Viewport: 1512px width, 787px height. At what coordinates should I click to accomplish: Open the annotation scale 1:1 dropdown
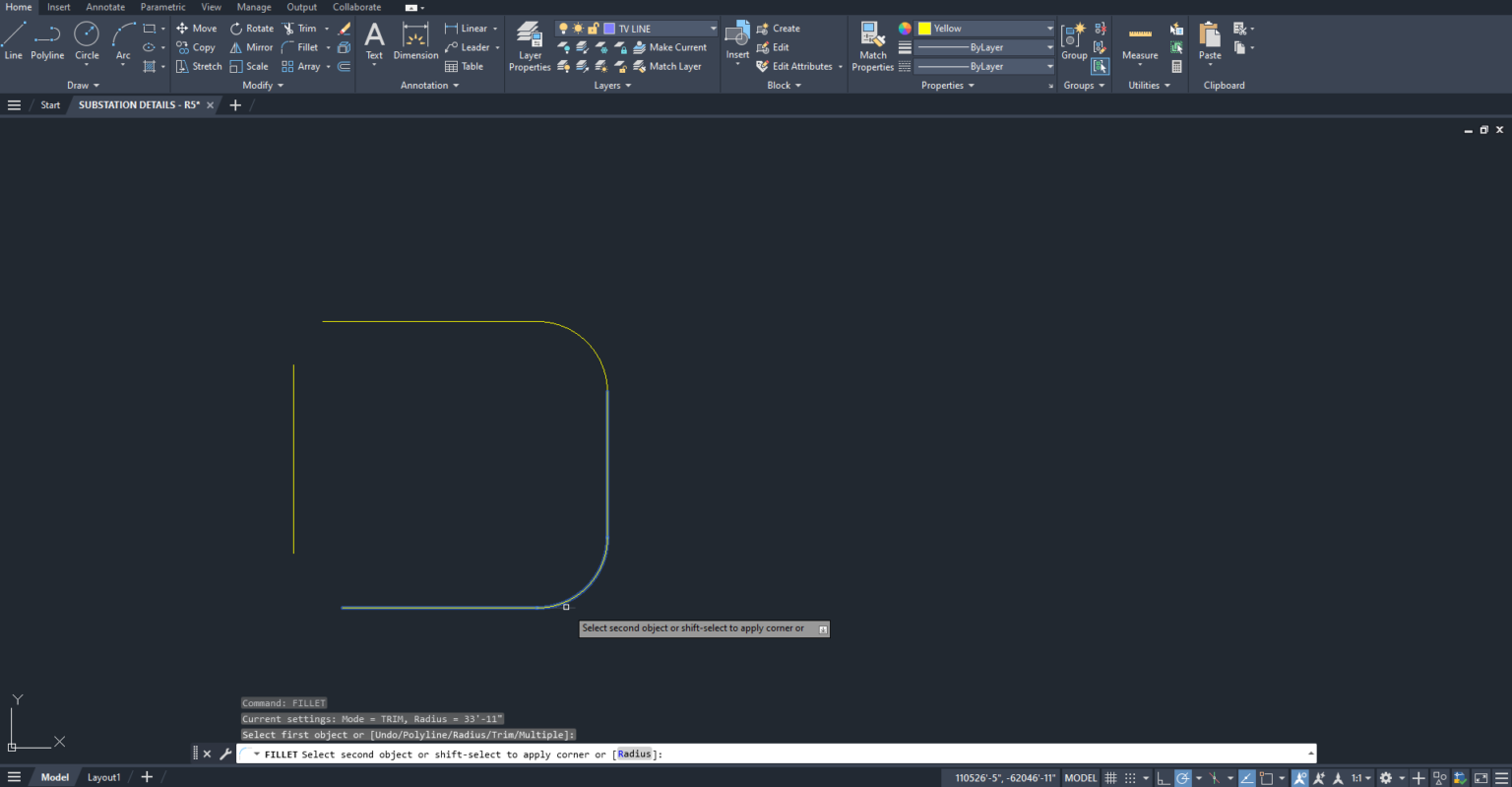click(x=1367, y=779)
